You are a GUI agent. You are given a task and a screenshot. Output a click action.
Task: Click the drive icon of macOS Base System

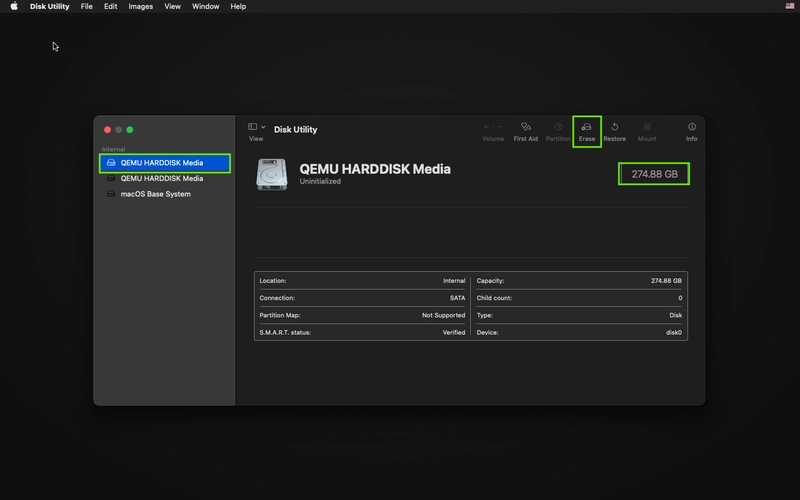click(111, 194)
